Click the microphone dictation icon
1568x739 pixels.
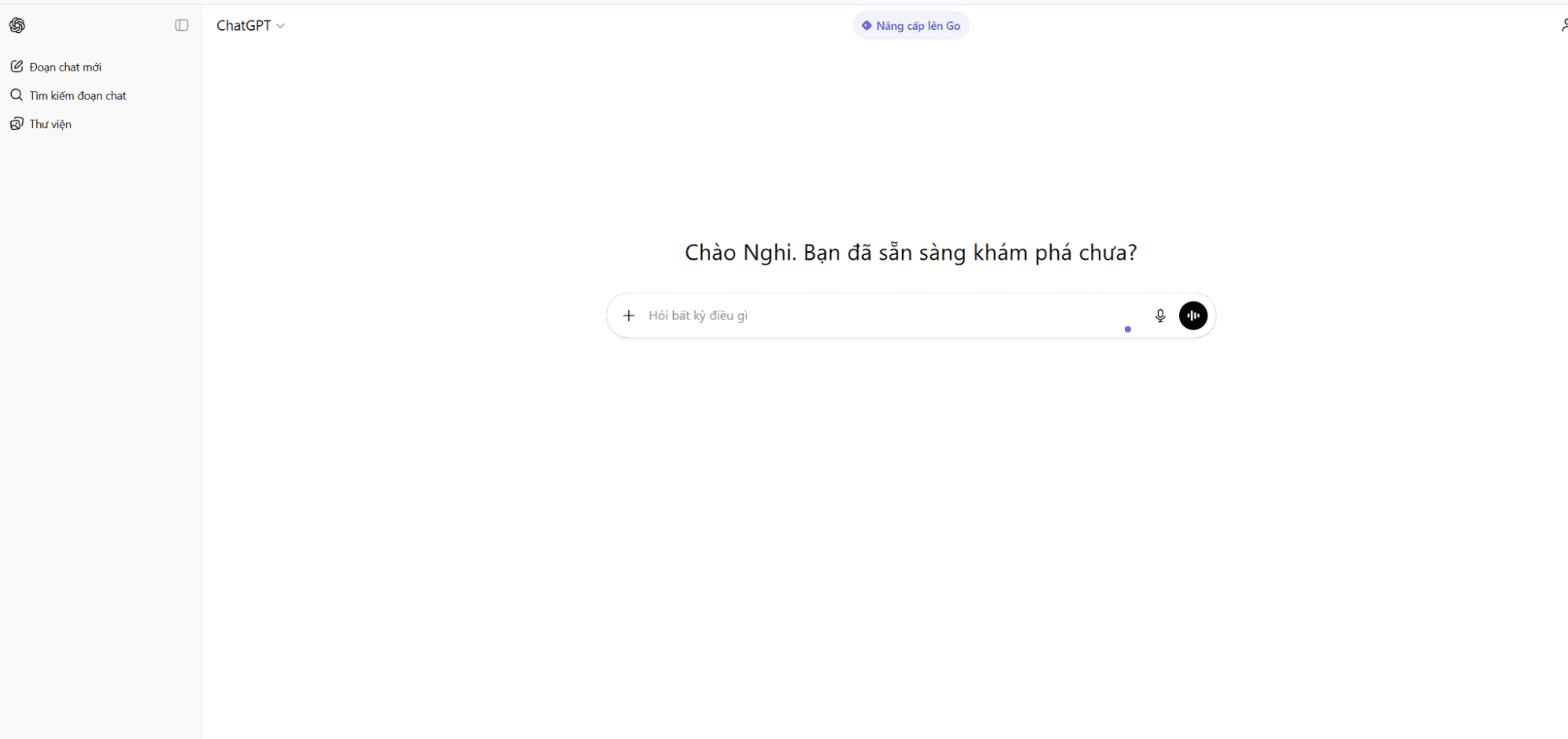[1160, 315]
